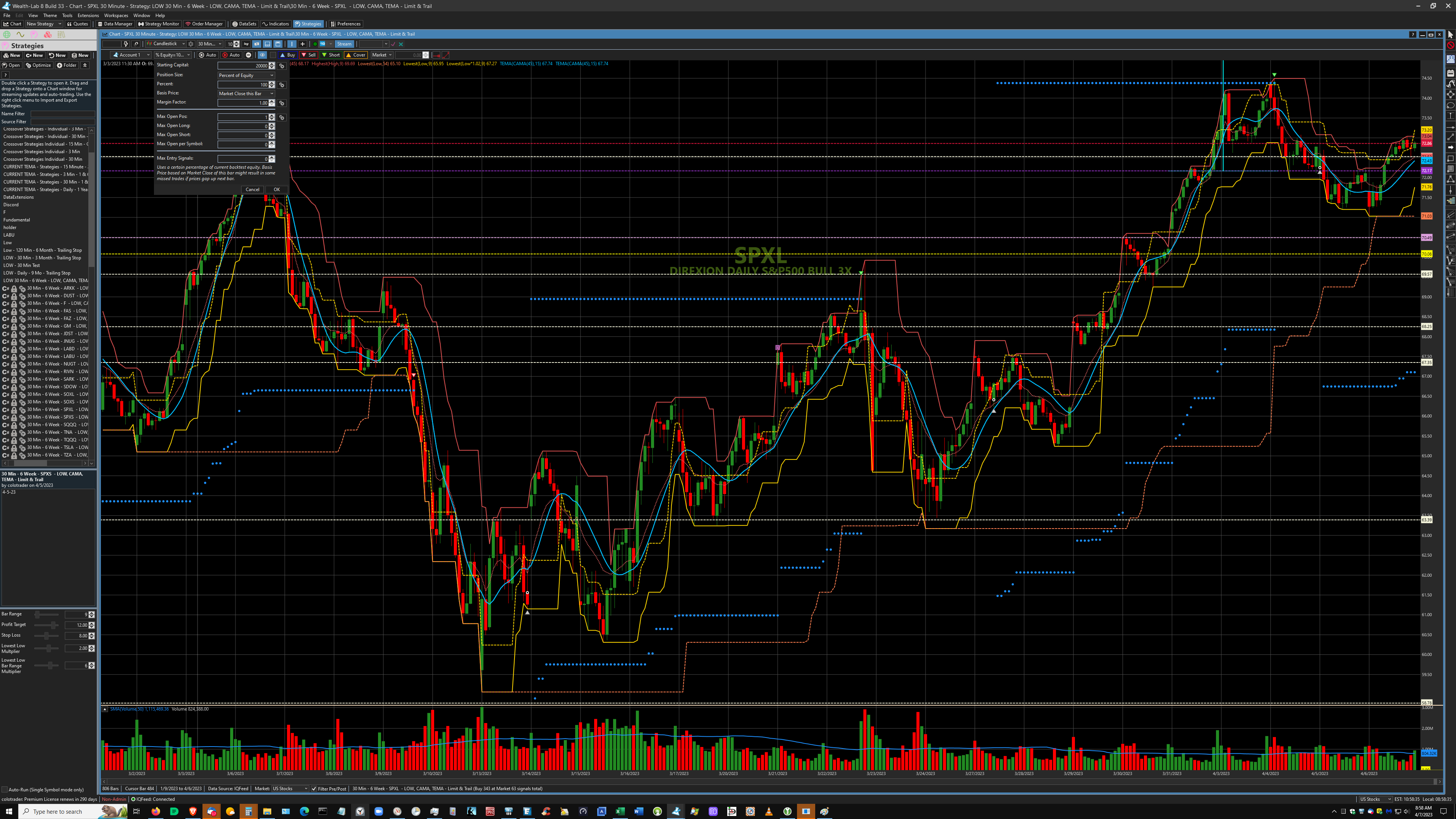Open gear settings next to Max Open Pos
The height and width of the screenshot is (819, 1456).
[x=281, y=118]
